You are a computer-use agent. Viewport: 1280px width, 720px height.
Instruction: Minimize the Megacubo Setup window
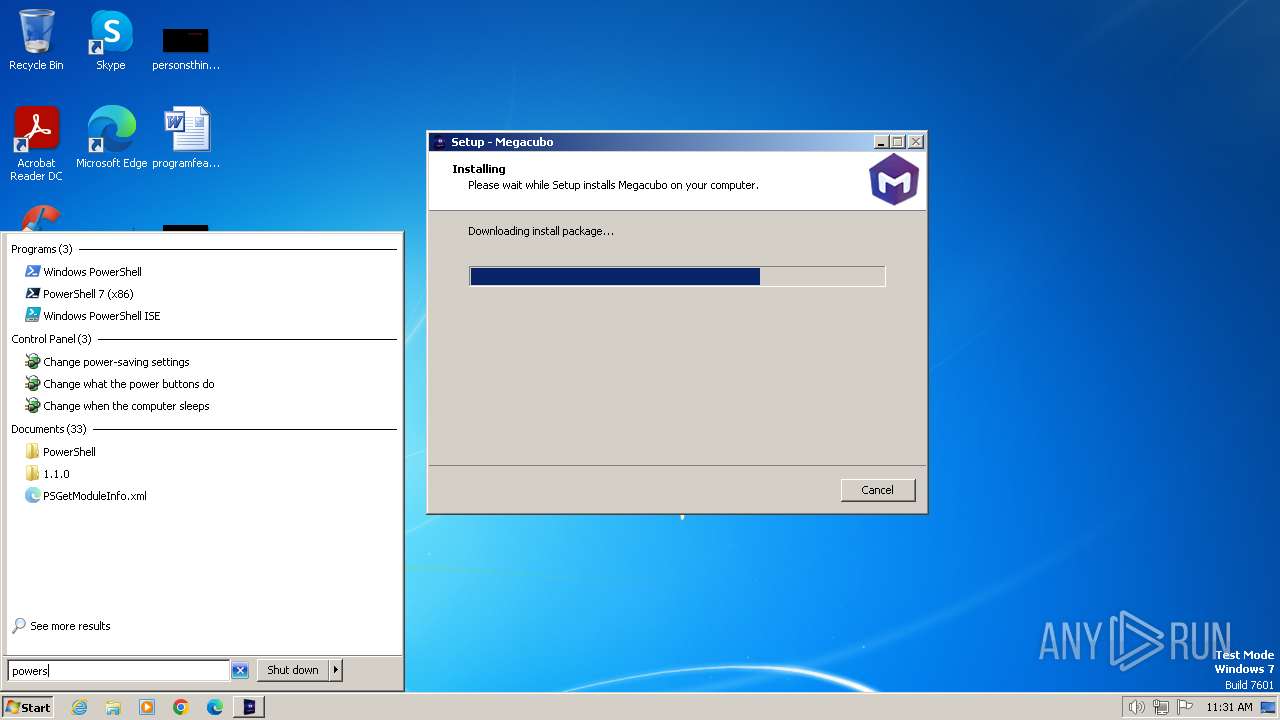[x=881, y=142]
